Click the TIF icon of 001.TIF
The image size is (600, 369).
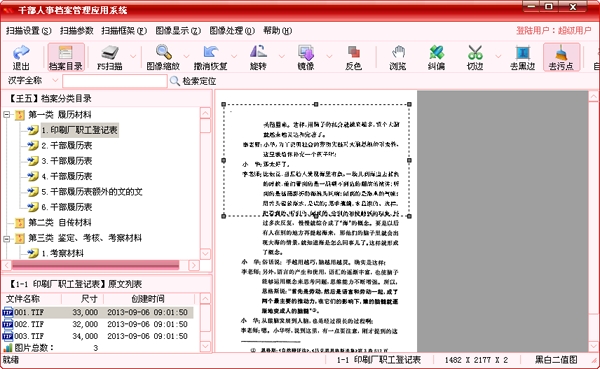[8, 312]
